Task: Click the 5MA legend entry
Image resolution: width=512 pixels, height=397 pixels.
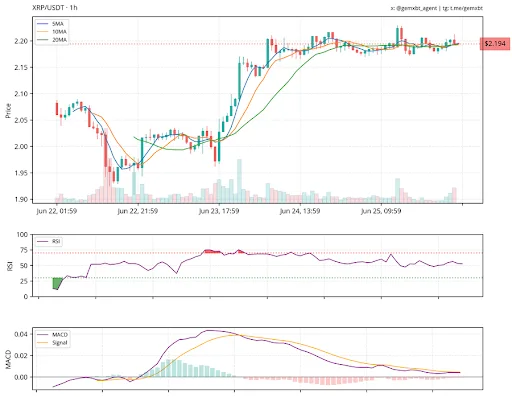Action: pyautogui.click(x=50, y=24)
